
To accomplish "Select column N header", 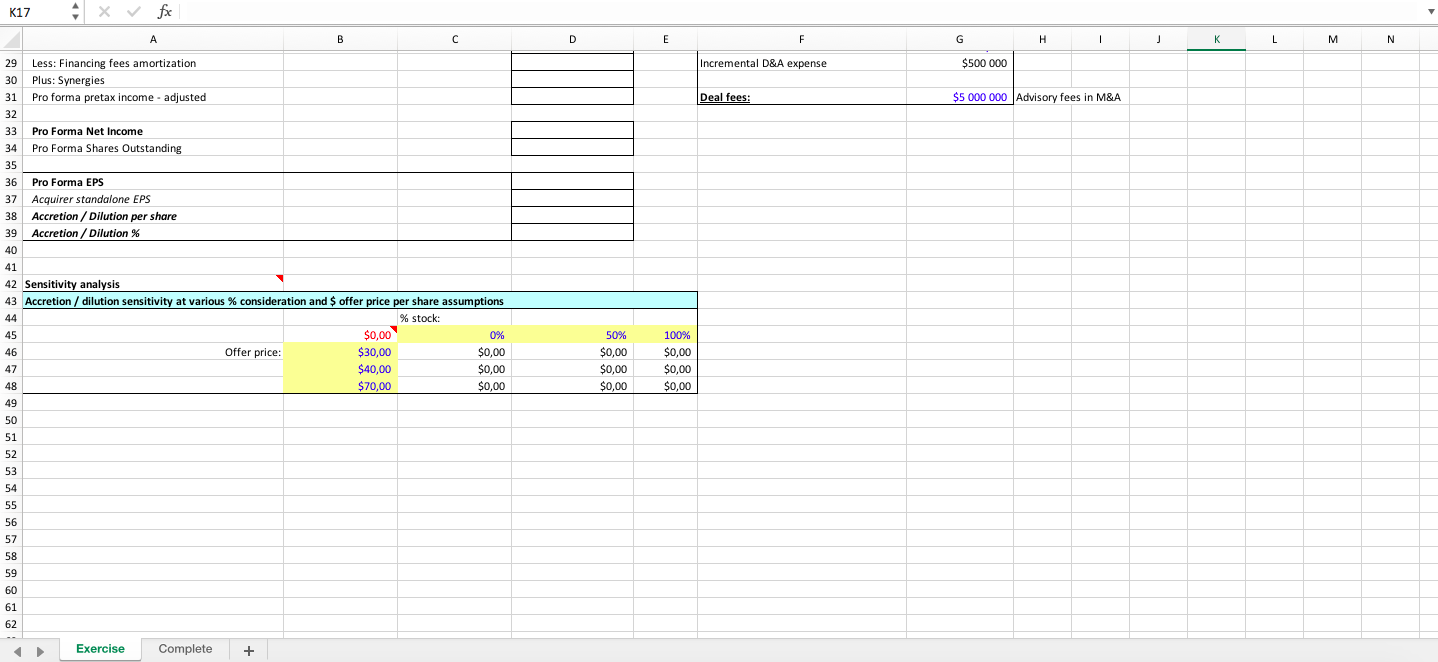I will [1390, 39].
